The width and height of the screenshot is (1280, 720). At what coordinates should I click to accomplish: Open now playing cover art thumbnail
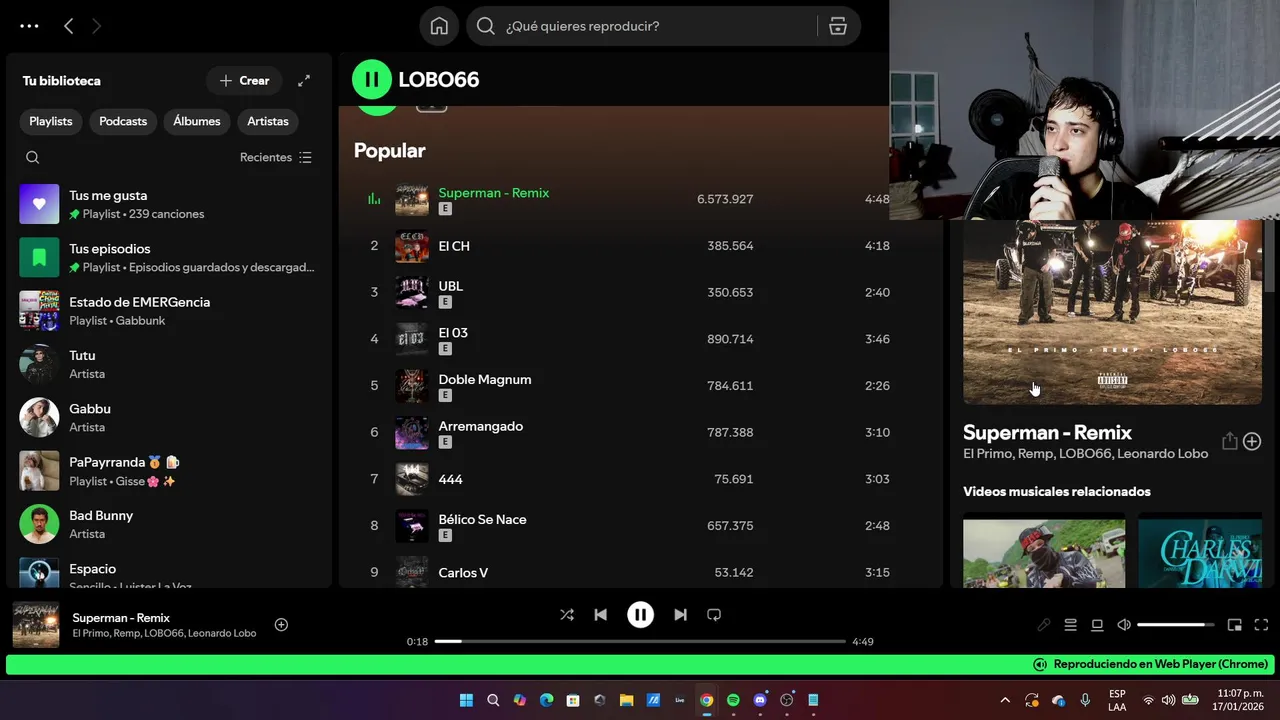[36, 625]
